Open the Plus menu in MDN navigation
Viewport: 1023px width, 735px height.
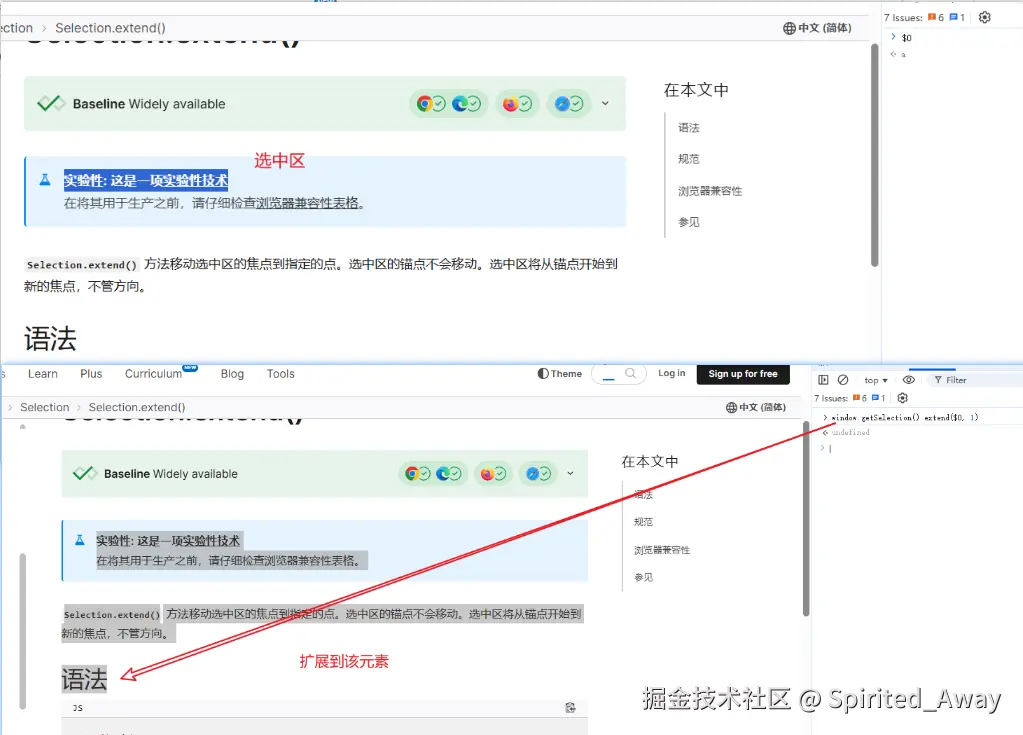click(91, 374)
